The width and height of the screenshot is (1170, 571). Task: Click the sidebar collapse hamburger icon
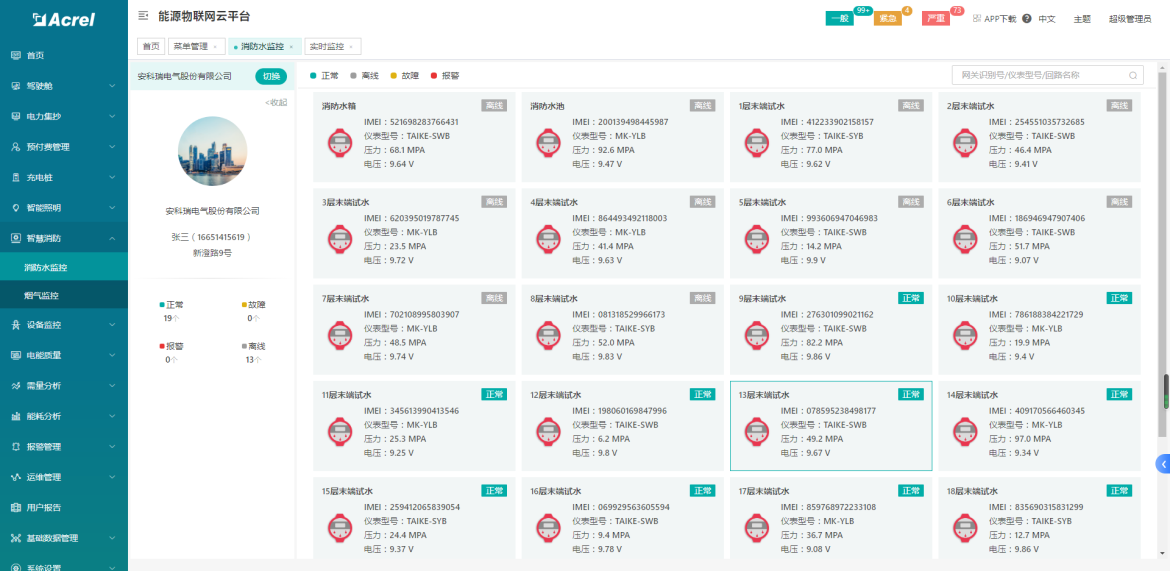pos(143,17)
